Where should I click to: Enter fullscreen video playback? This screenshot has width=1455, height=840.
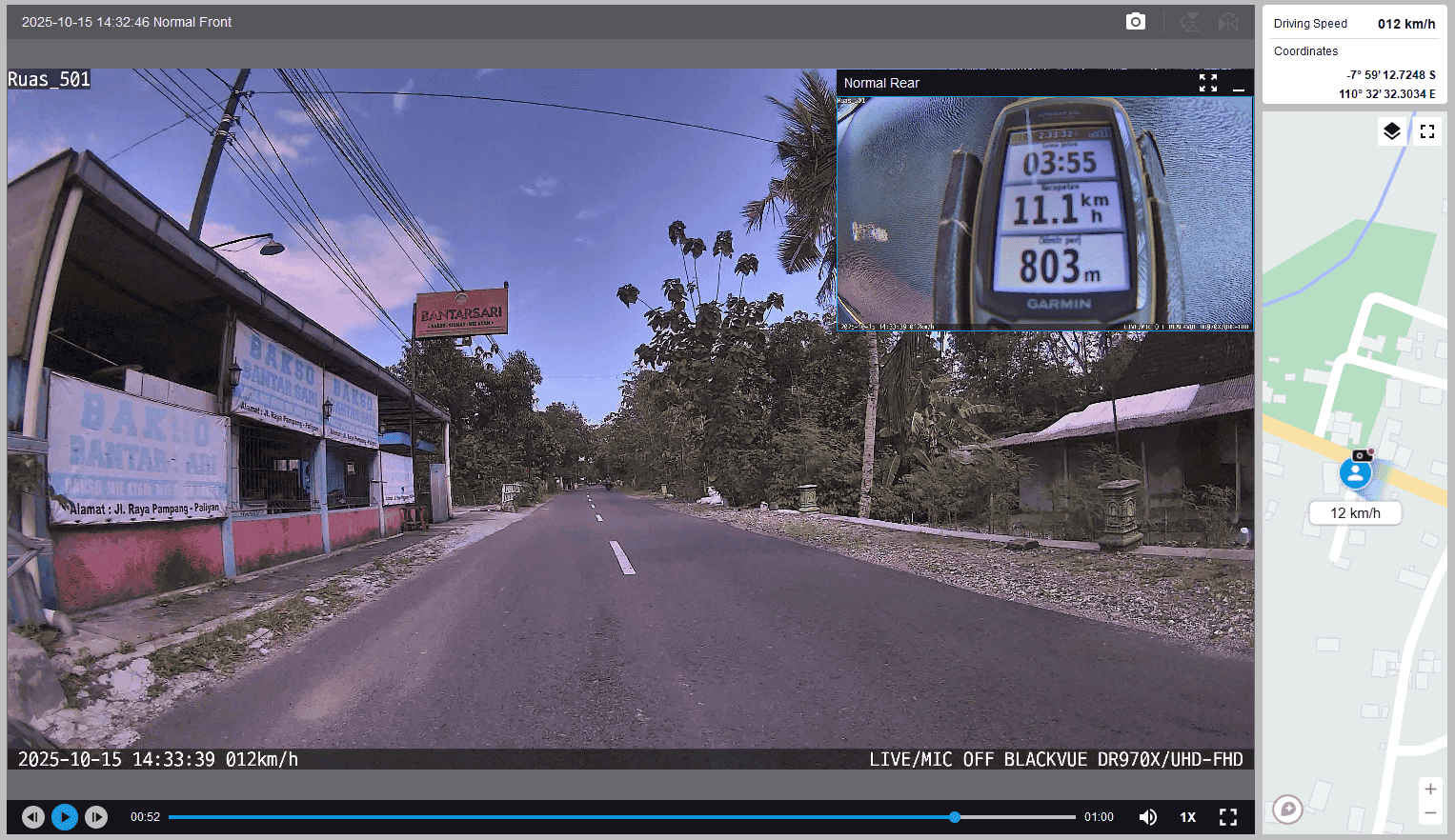pyautogui.click(x=1228, y=817)
